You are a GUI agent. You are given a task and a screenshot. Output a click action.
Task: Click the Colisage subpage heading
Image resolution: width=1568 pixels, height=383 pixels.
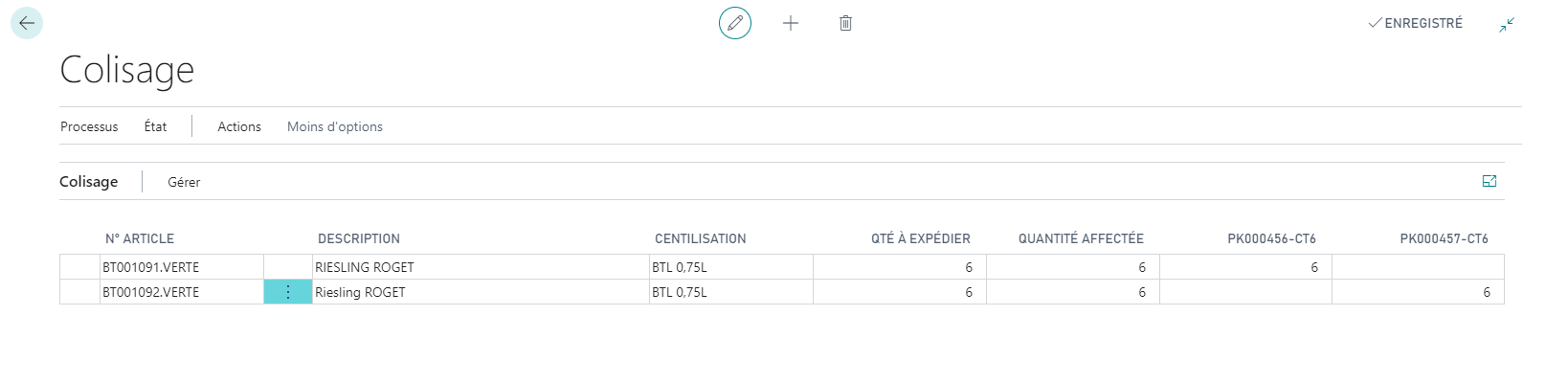point(89,182)
